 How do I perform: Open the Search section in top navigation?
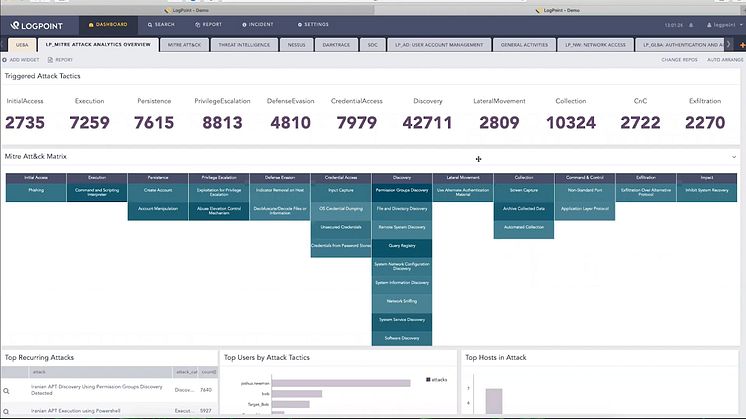point(160,23)
